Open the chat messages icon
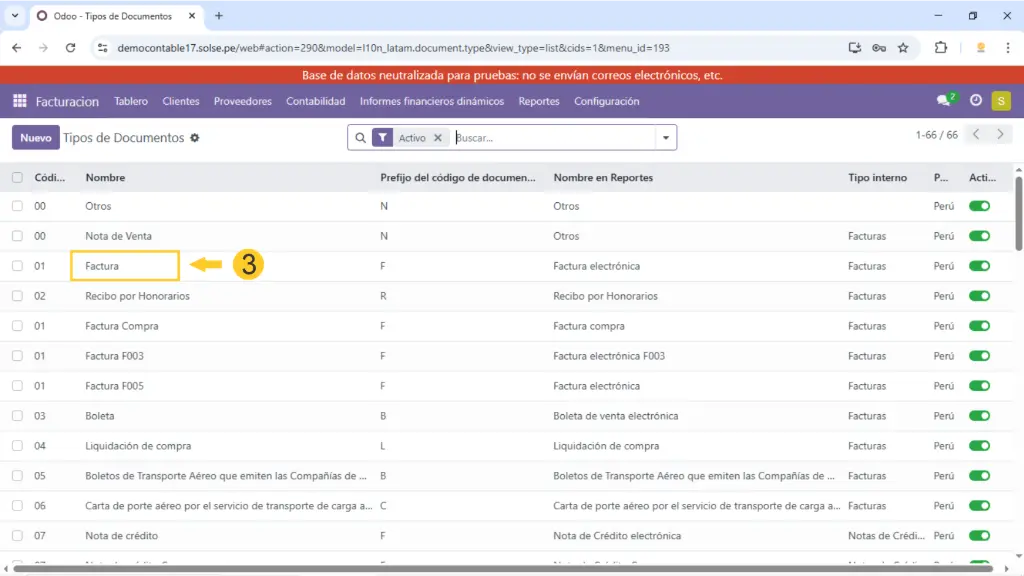This screenshot has width=1024, height=576. coord(943,101)
